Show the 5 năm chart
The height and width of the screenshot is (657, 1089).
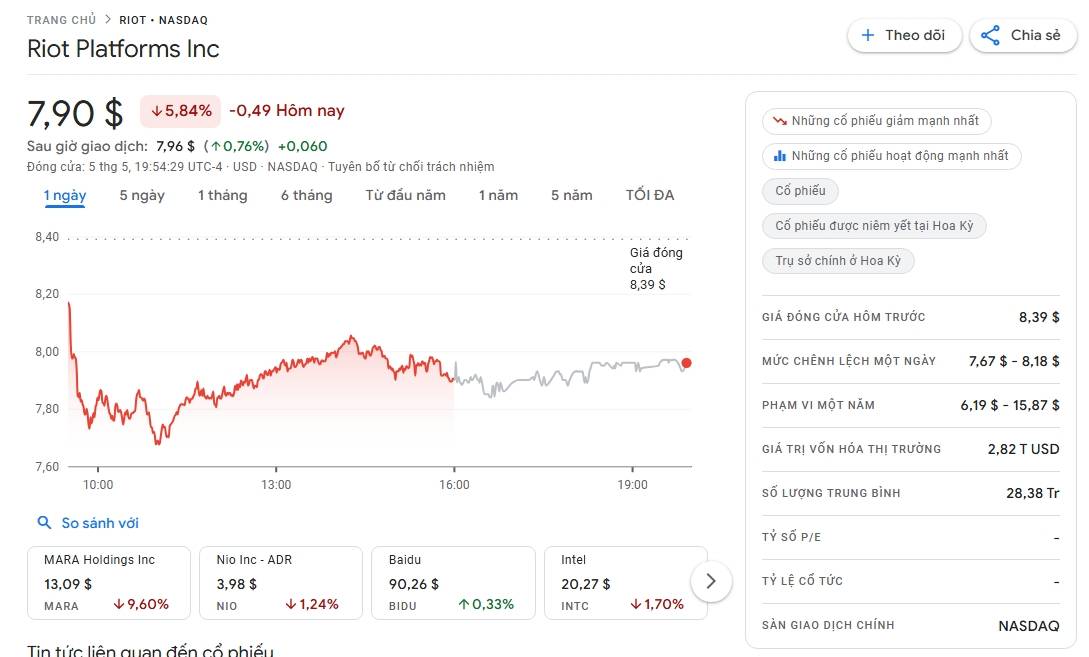[572, 195]
